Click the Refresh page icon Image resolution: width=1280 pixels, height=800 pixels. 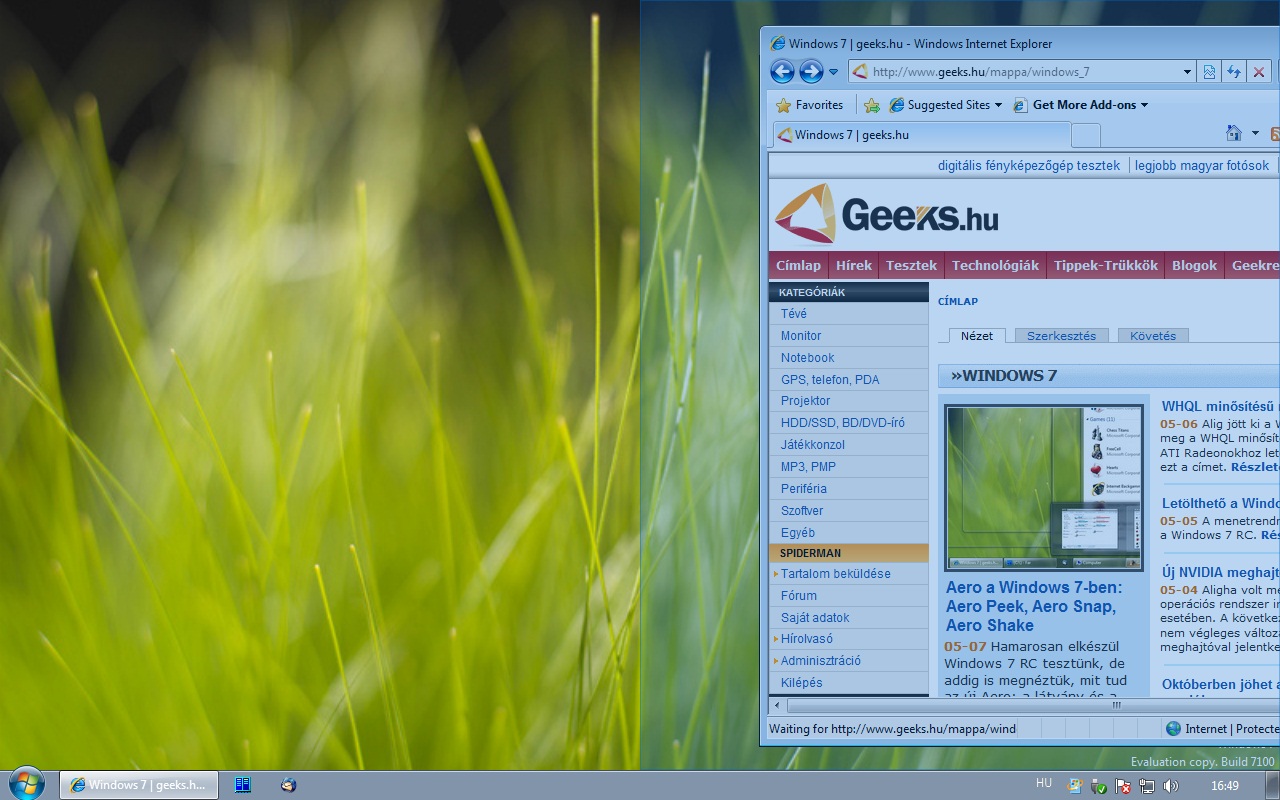click(1234, 72)
